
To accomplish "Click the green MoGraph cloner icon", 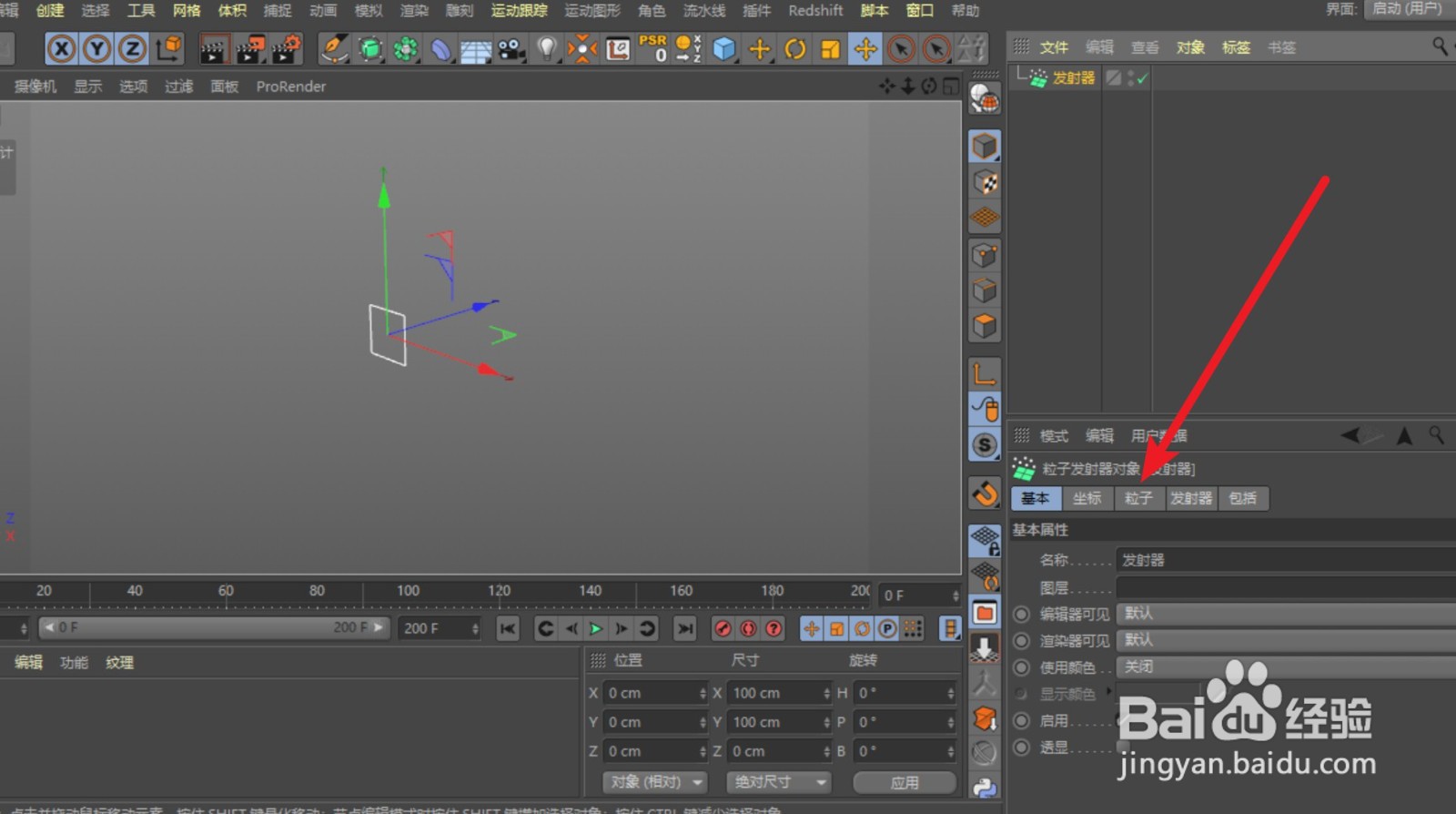I will pos(406,48).
